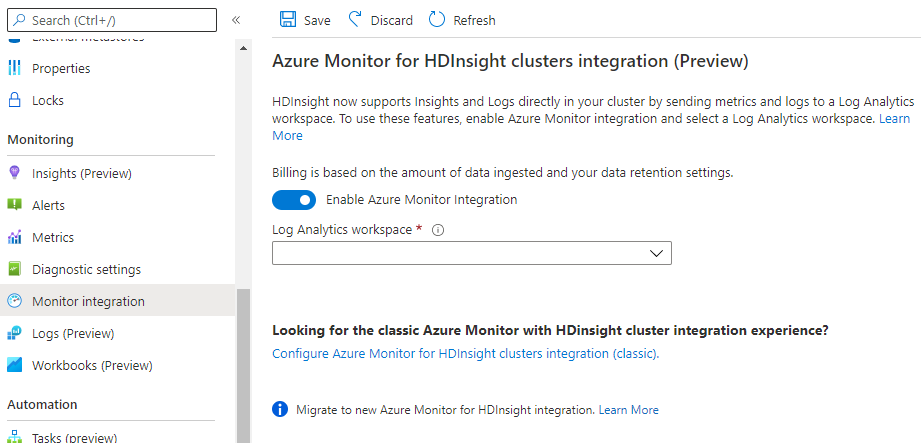The height and width of the screenshot is (443, 921).
Task: Open Locks in the sidebar
Action: [48, 100]
